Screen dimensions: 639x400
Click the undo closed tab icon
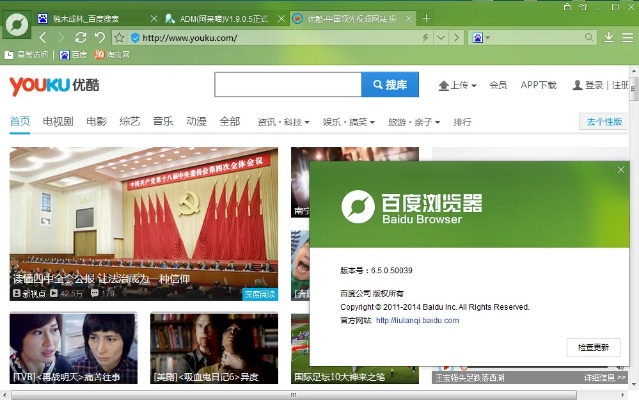click(x=100, y=37)
